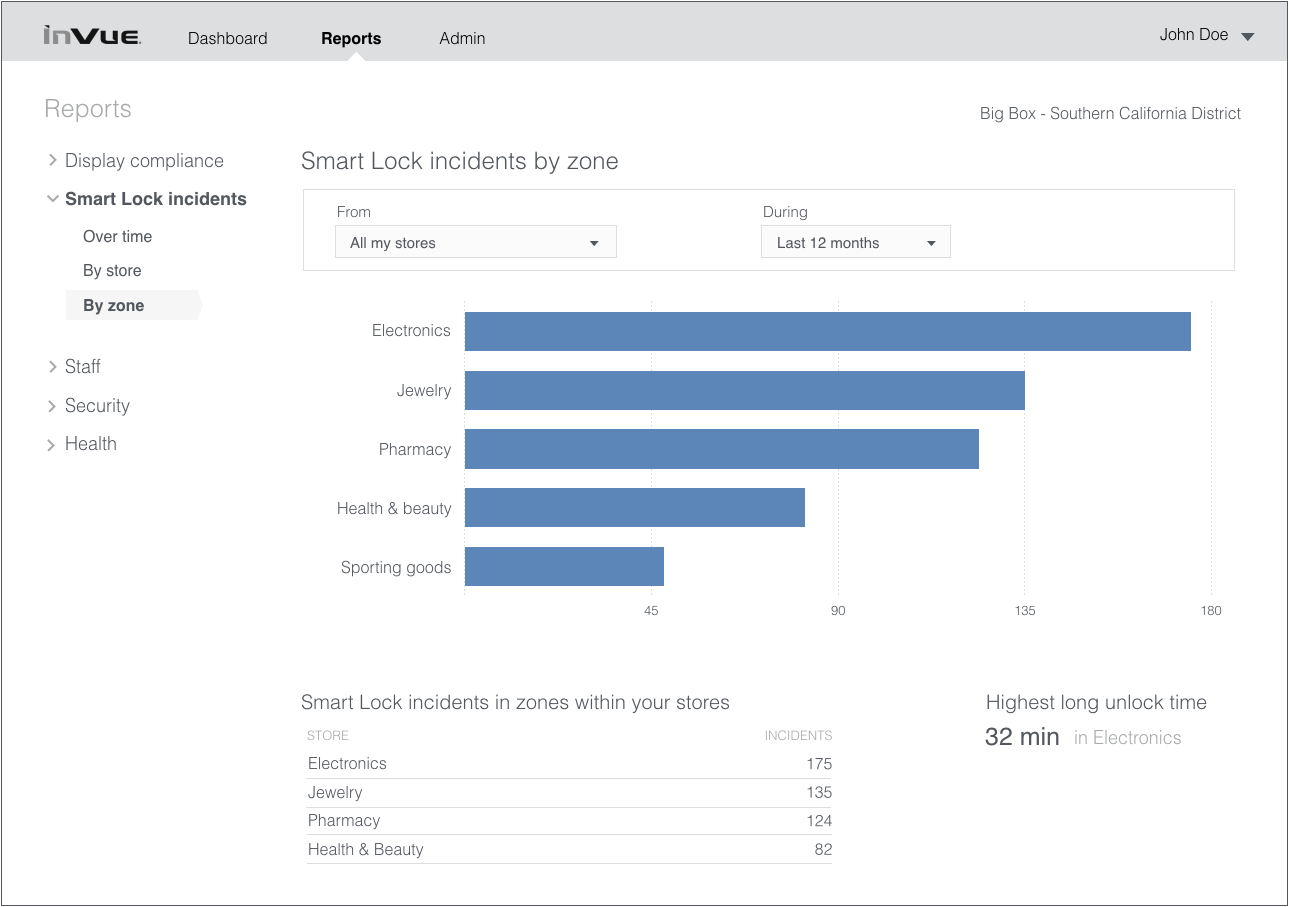The width and height of the screenshot is (1289, 907).
Task: Click the Sporting goods axis label
Action: tap(396, 568)
